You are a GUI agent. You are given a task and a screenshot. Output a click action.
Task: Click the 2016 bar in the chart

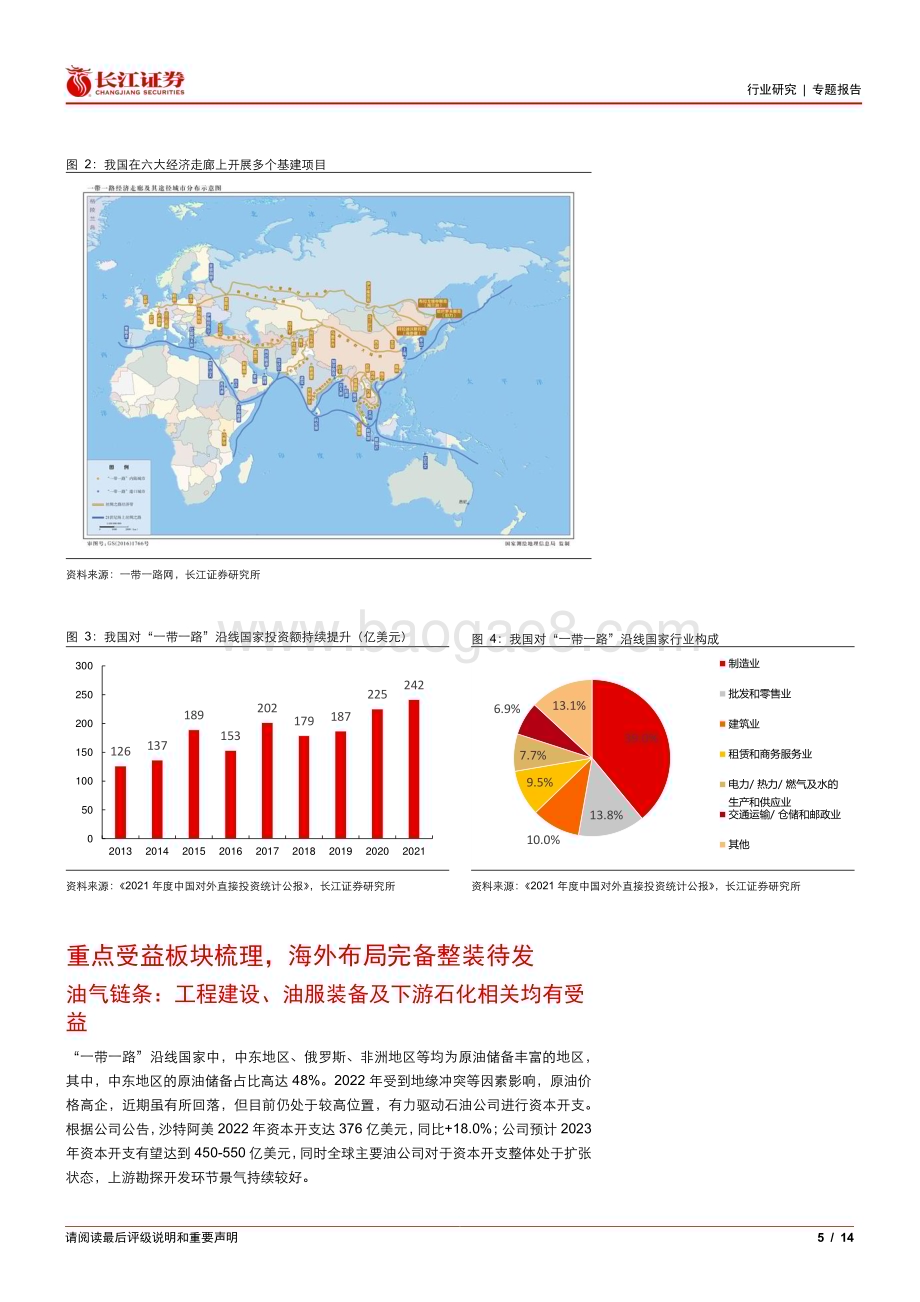230,794
